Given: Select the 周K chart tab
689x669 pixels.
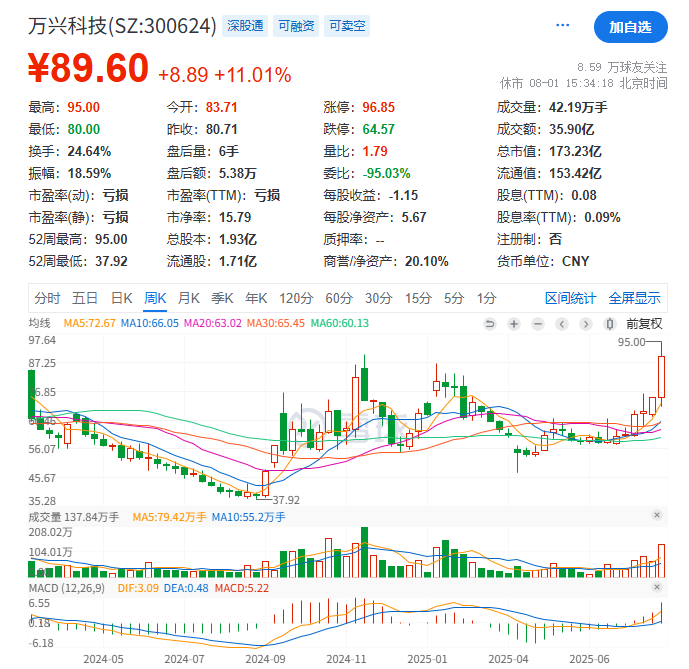Looking at the screenshot, I should [155, 298].
